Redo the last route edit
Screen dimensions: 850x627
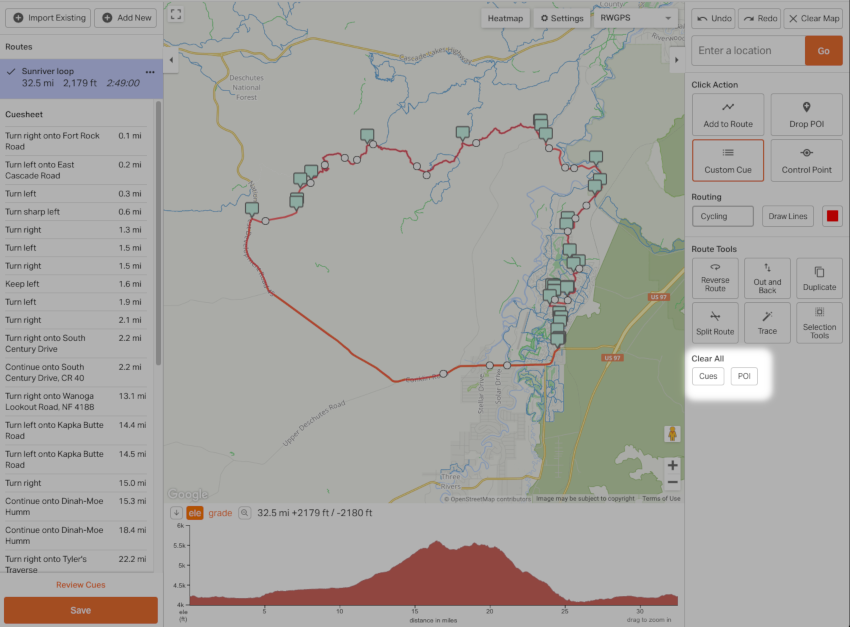(760, 18)
